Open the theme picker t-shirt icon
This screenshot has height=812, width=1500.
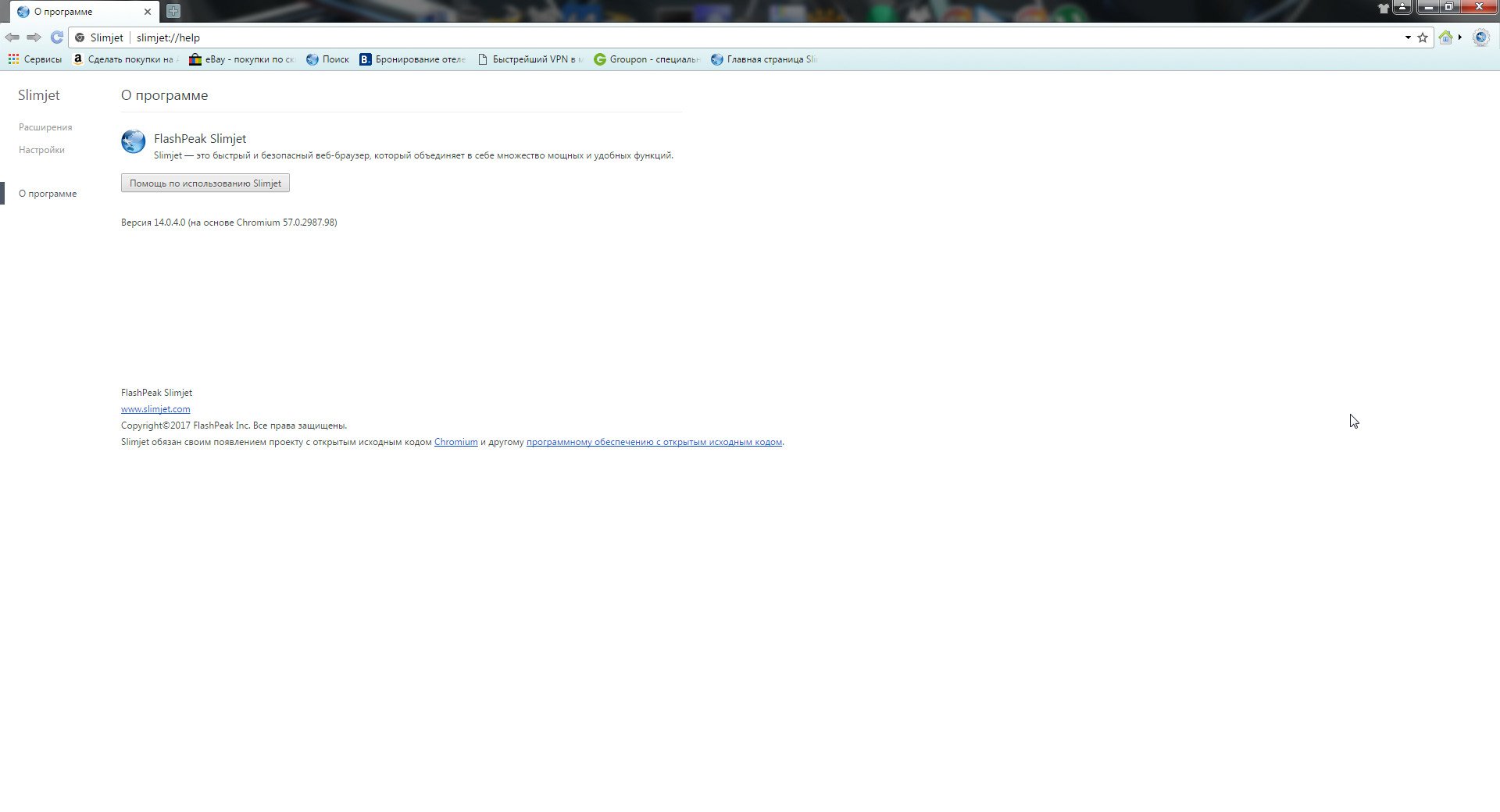1384,9
